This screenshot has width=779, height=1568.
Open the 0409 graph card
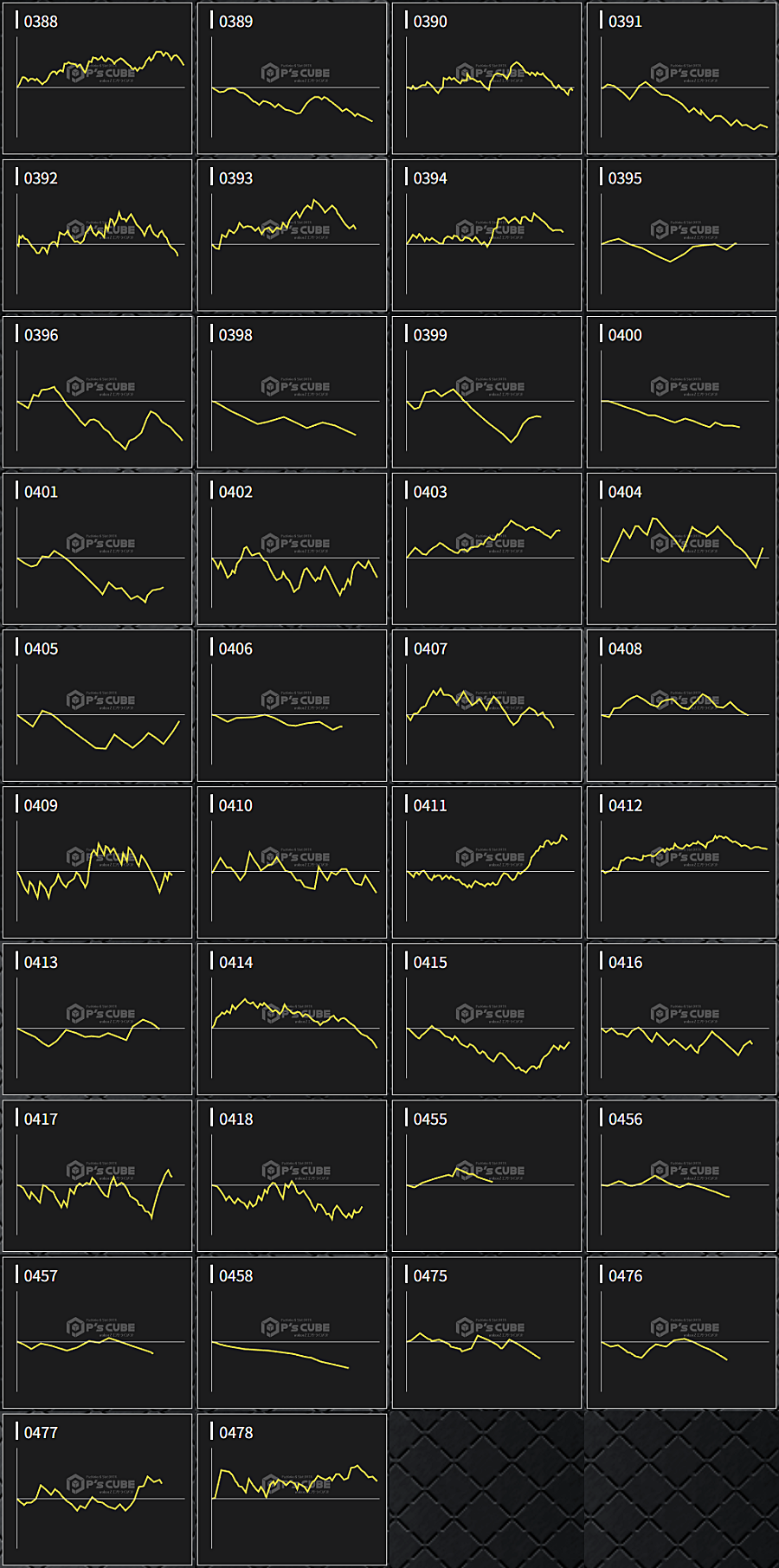pos(97,862)
